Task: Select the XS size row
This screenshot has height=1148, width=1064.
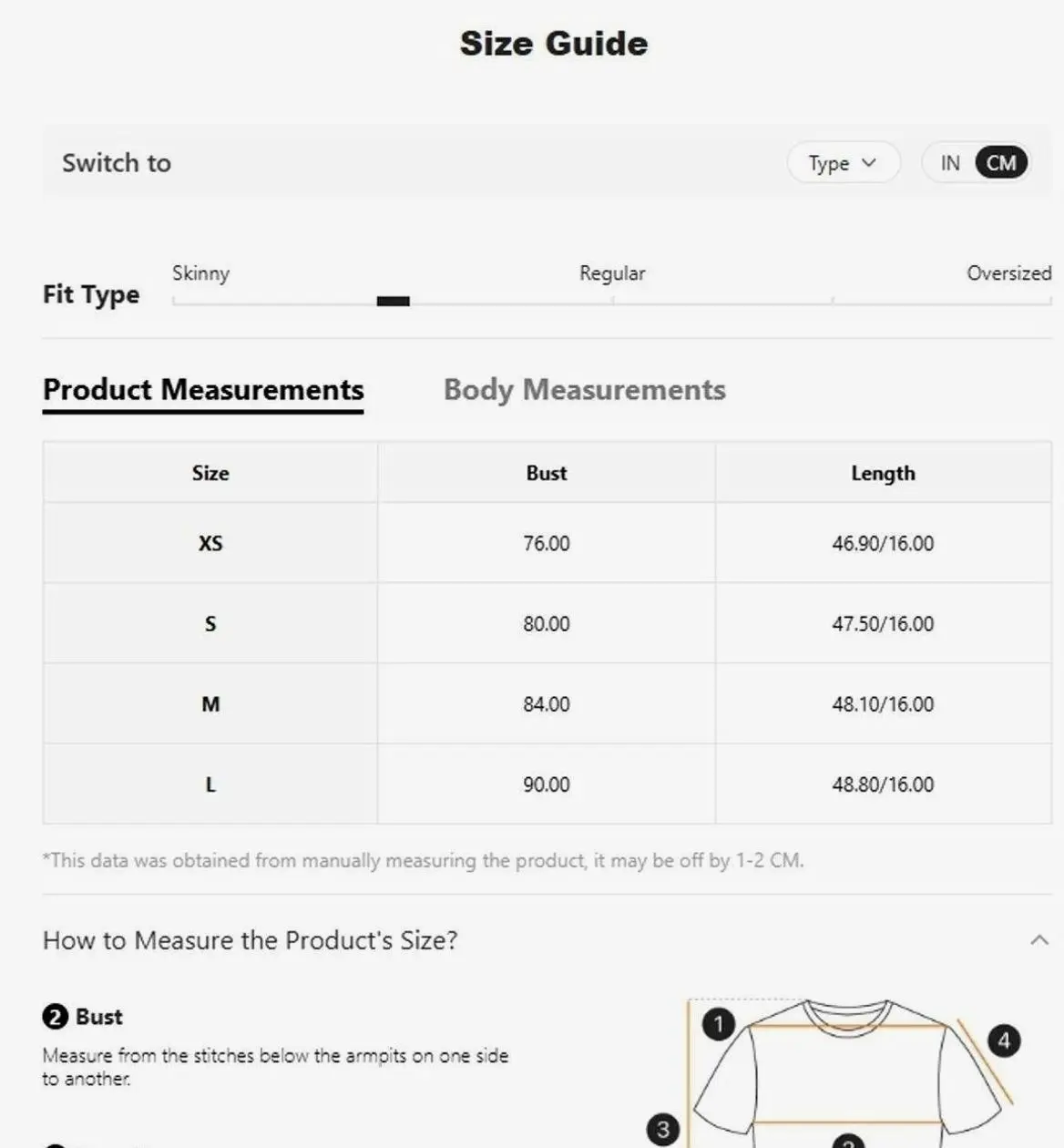Action: [210, 543]
